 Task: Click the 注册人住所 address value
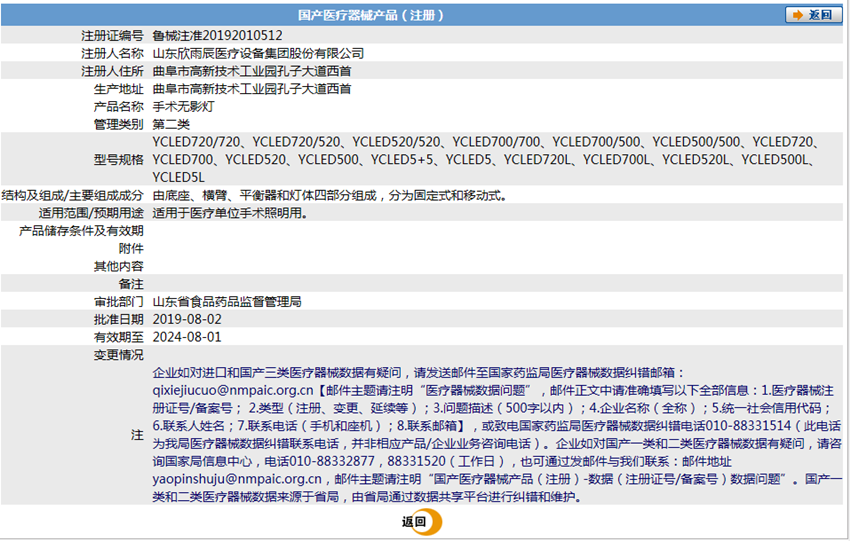252,72
